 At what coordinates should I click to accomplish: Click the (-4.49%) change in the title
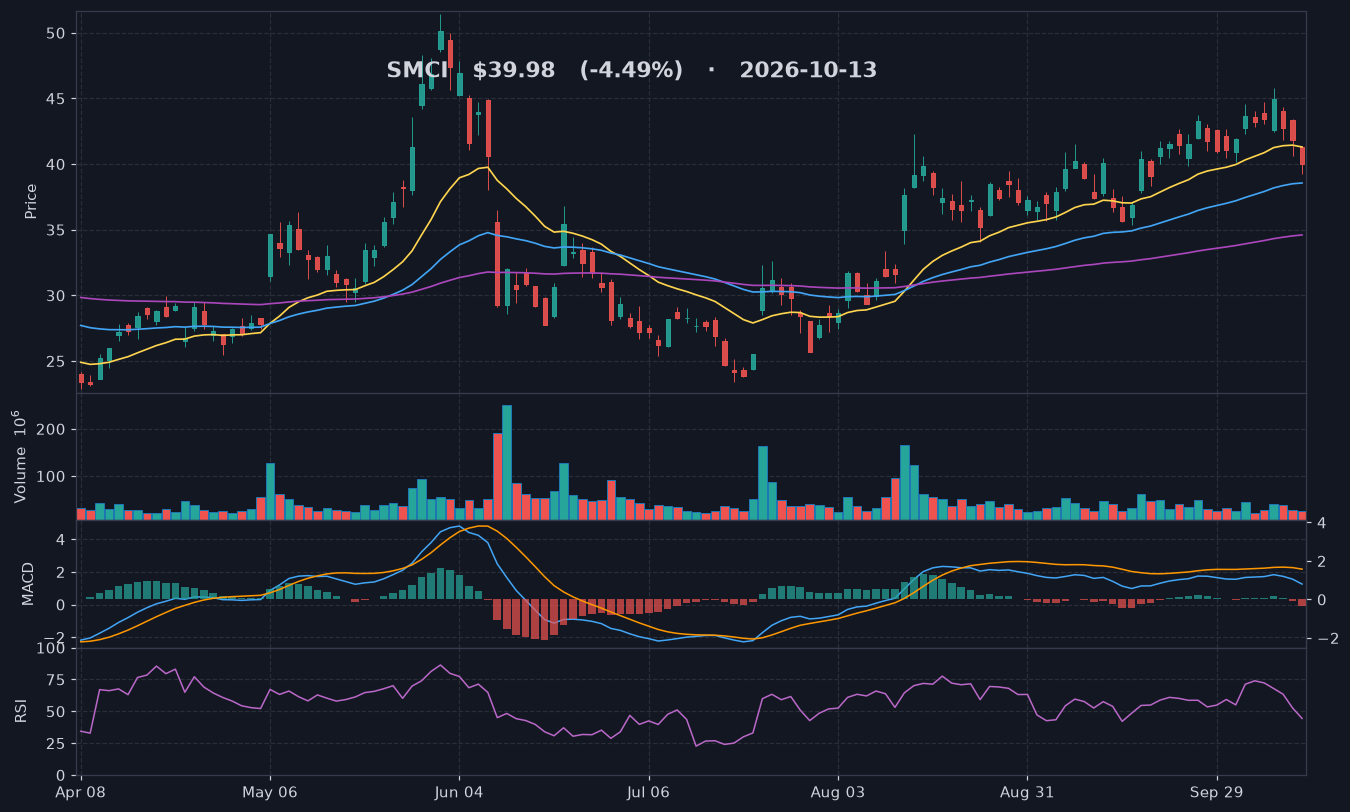coord(631,71)
